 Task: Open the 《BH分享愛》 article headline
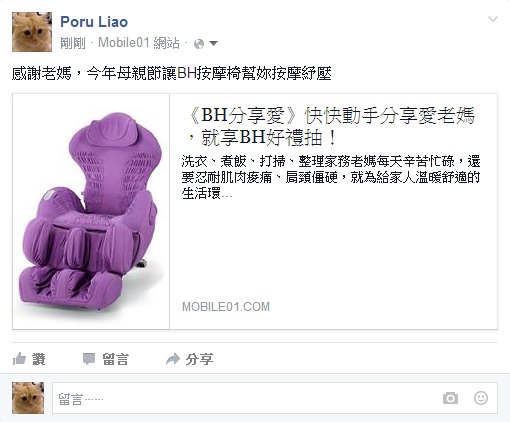point(331,126)
